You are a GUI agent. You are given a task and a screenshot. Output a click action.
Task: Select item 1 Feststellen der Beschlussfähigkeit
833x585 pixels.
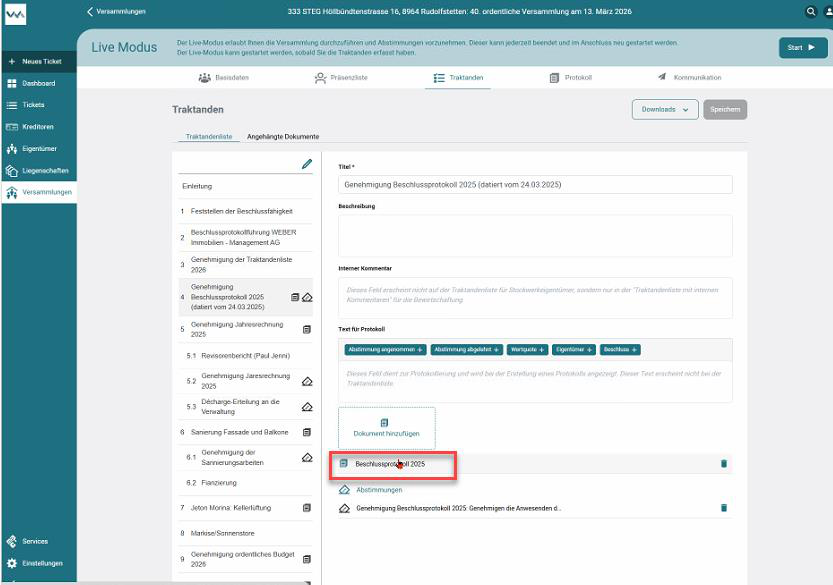click(245, 211)
